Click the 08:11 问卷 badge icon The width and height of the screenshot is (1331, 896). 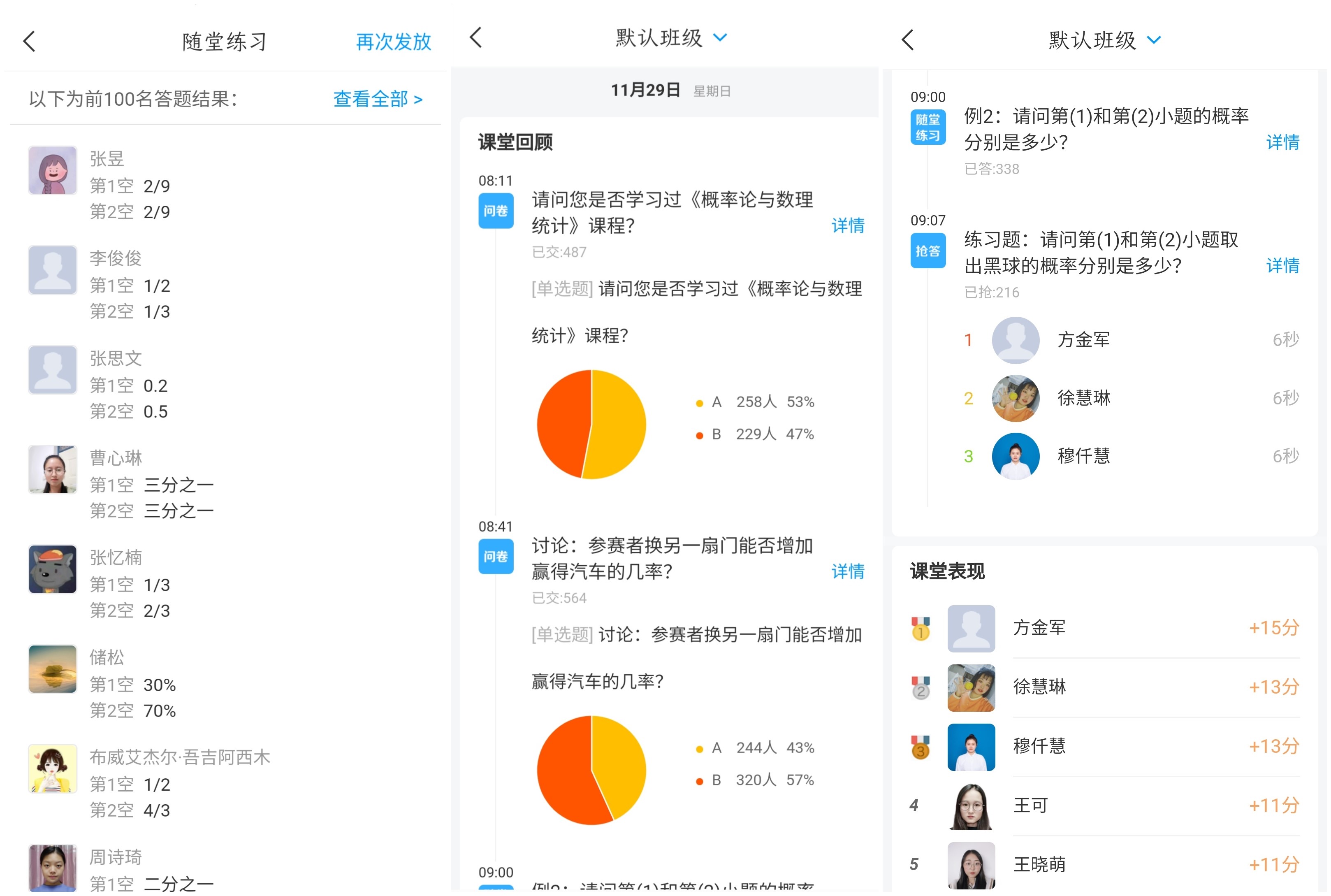point(496,211)
